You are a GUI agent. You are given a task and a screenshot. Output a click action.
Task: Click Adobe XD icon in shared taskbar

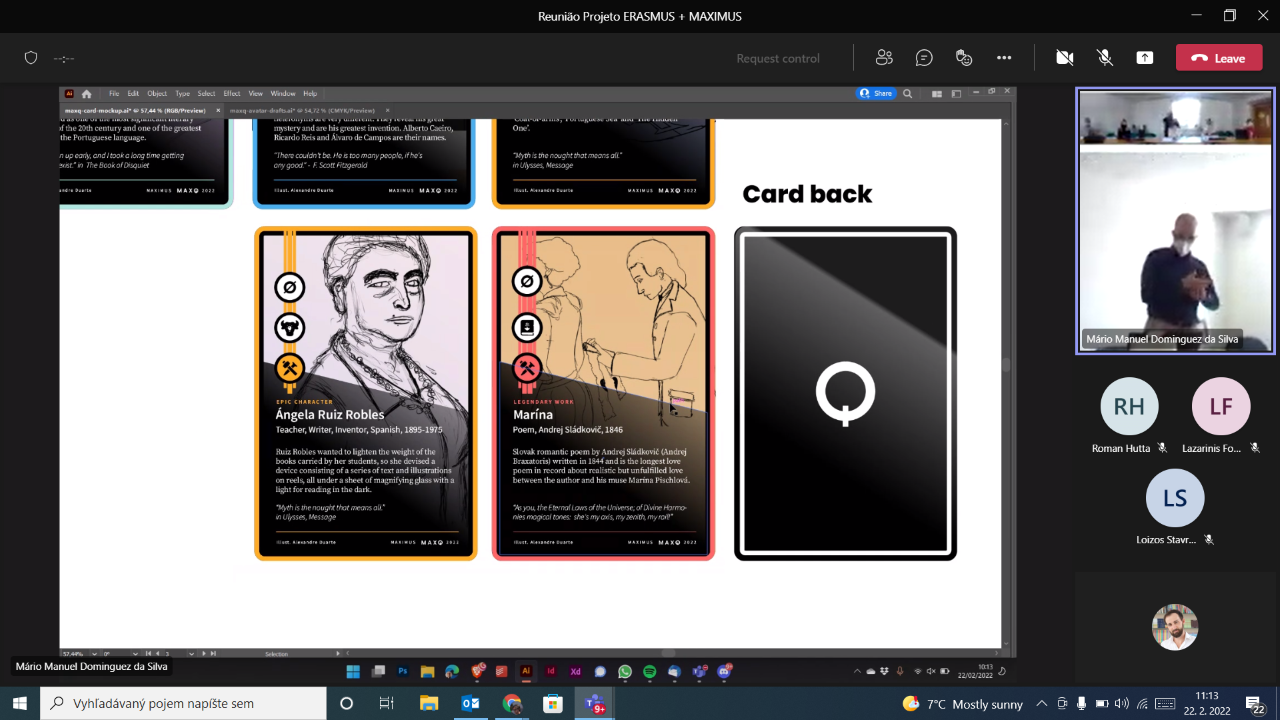pos(576,672)
